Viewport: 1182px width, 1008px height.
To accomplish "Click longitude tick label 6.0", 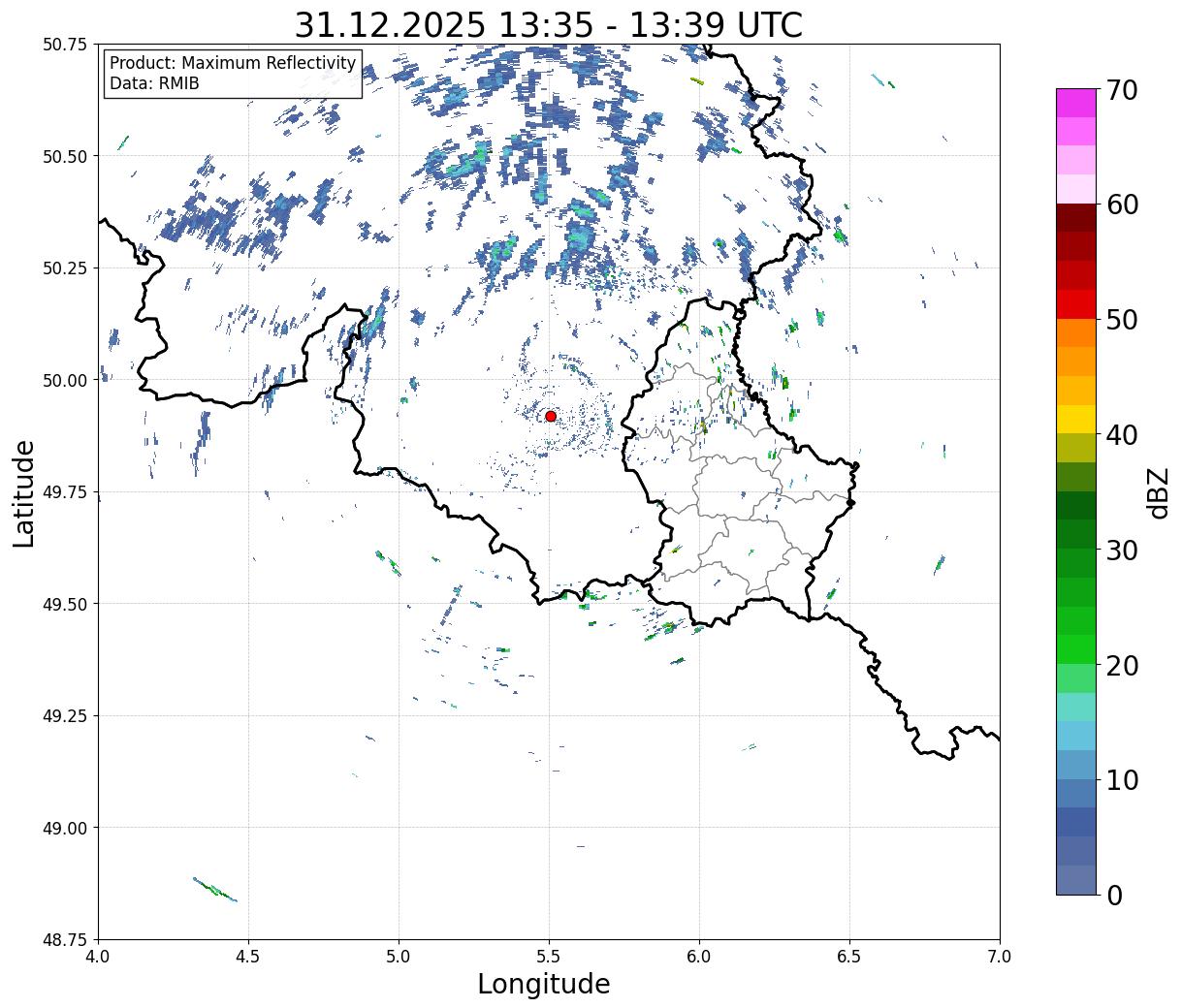I will point(699,957).
